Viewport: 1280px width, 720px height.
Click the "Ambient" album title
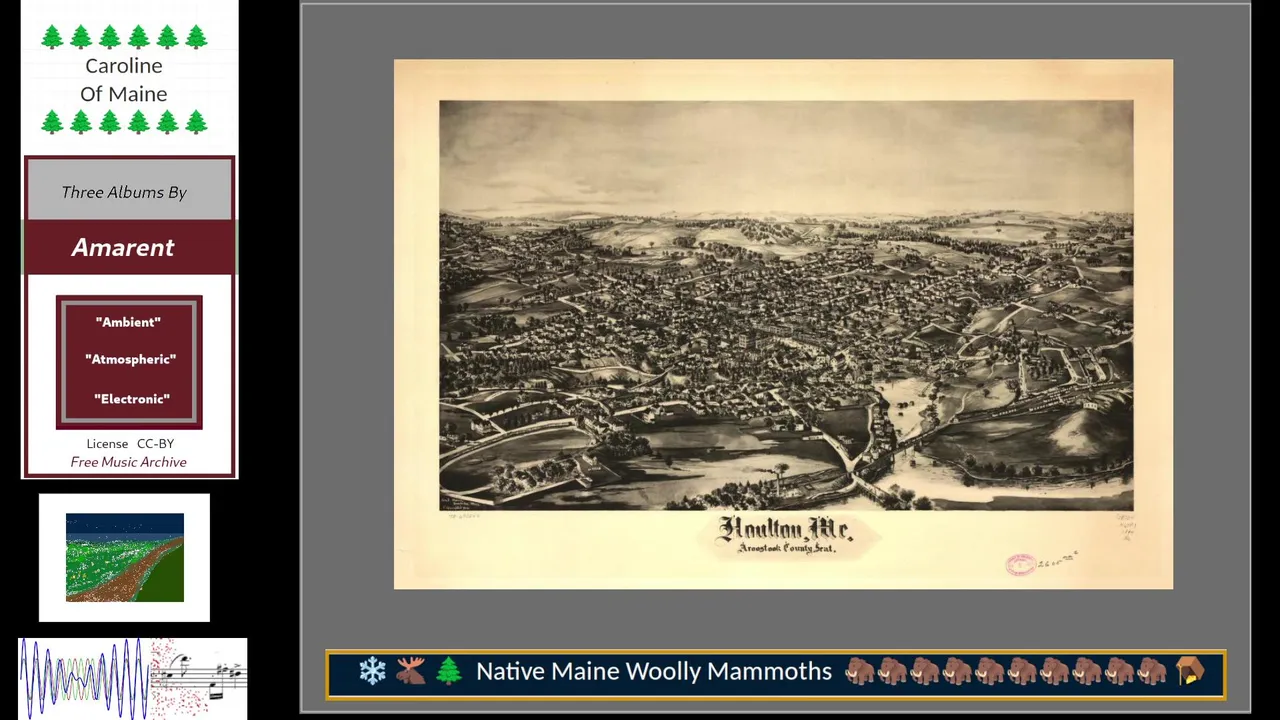[x=128, y=322]
